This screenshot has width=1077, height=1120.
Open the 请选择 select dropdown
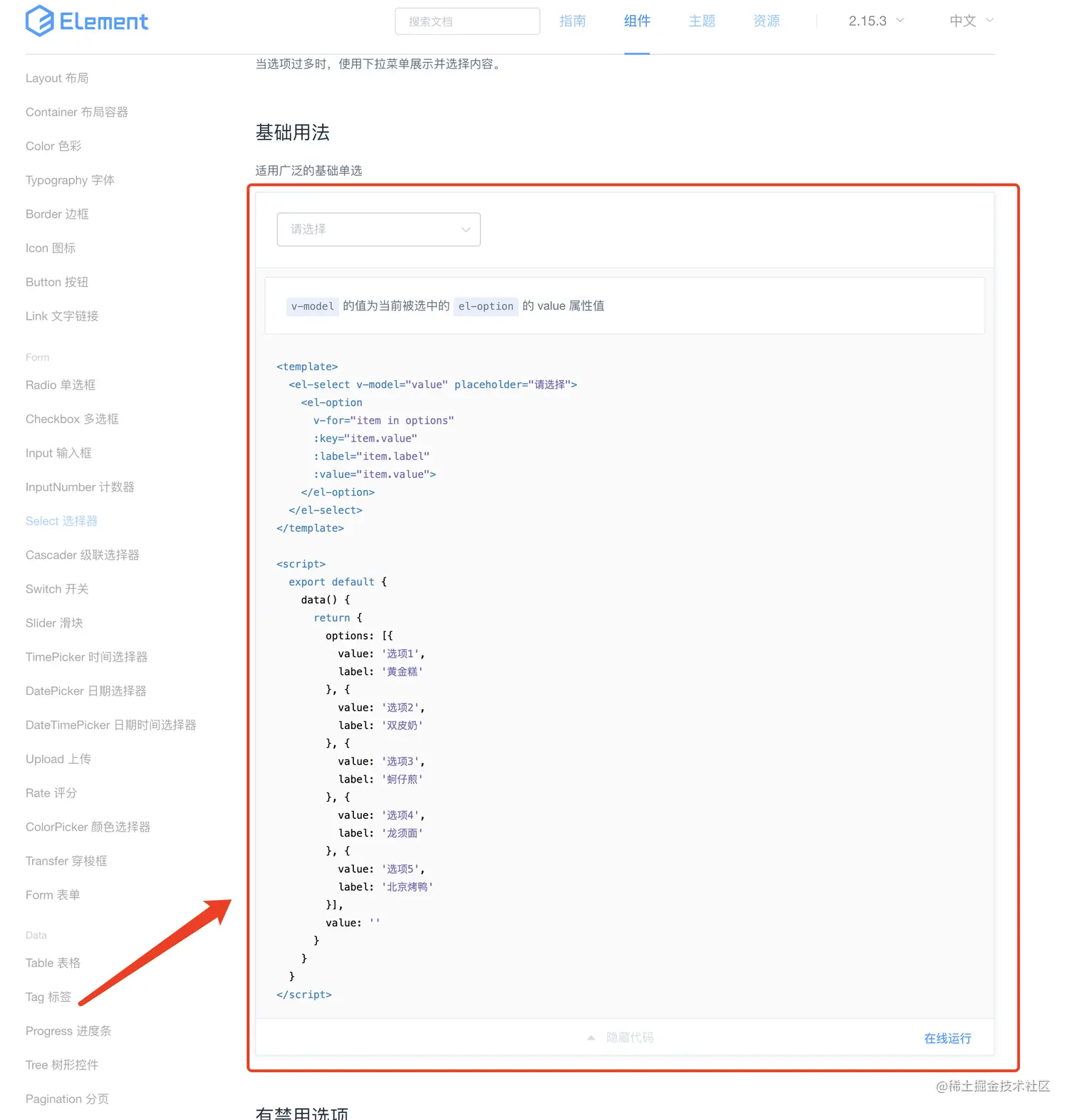pyautogui.click(x=378, y=229)
